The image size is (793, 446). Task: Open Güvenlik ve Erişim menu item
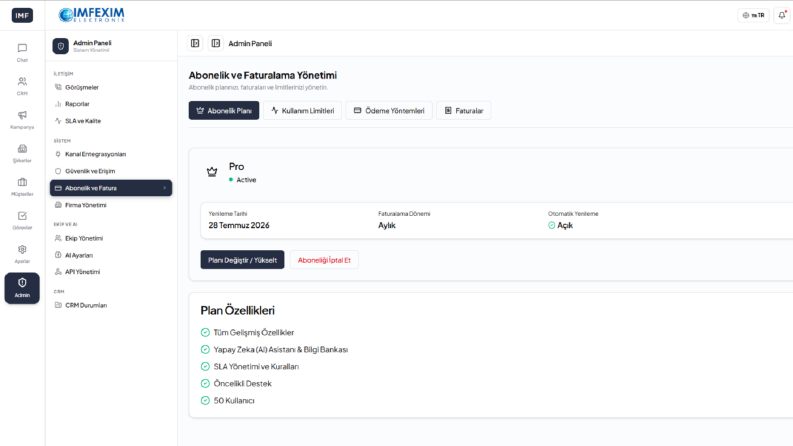click(90, 171)
